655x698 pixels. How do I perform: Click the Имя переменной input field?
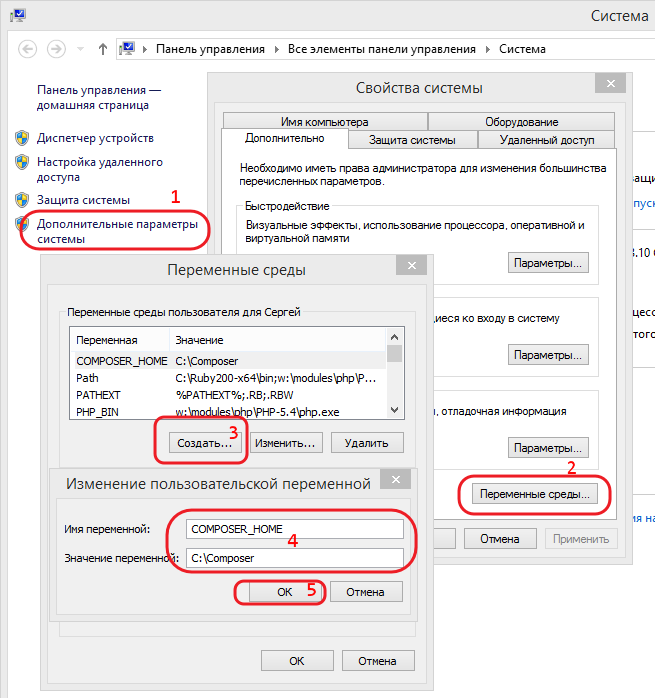[x=294, y=529]
